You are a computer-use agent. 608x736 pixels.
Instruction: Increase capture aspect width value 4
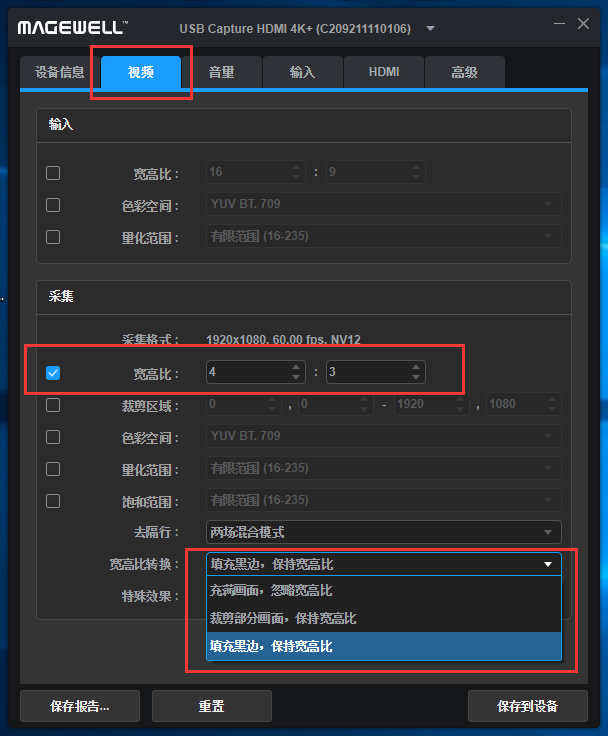(296, 367)
